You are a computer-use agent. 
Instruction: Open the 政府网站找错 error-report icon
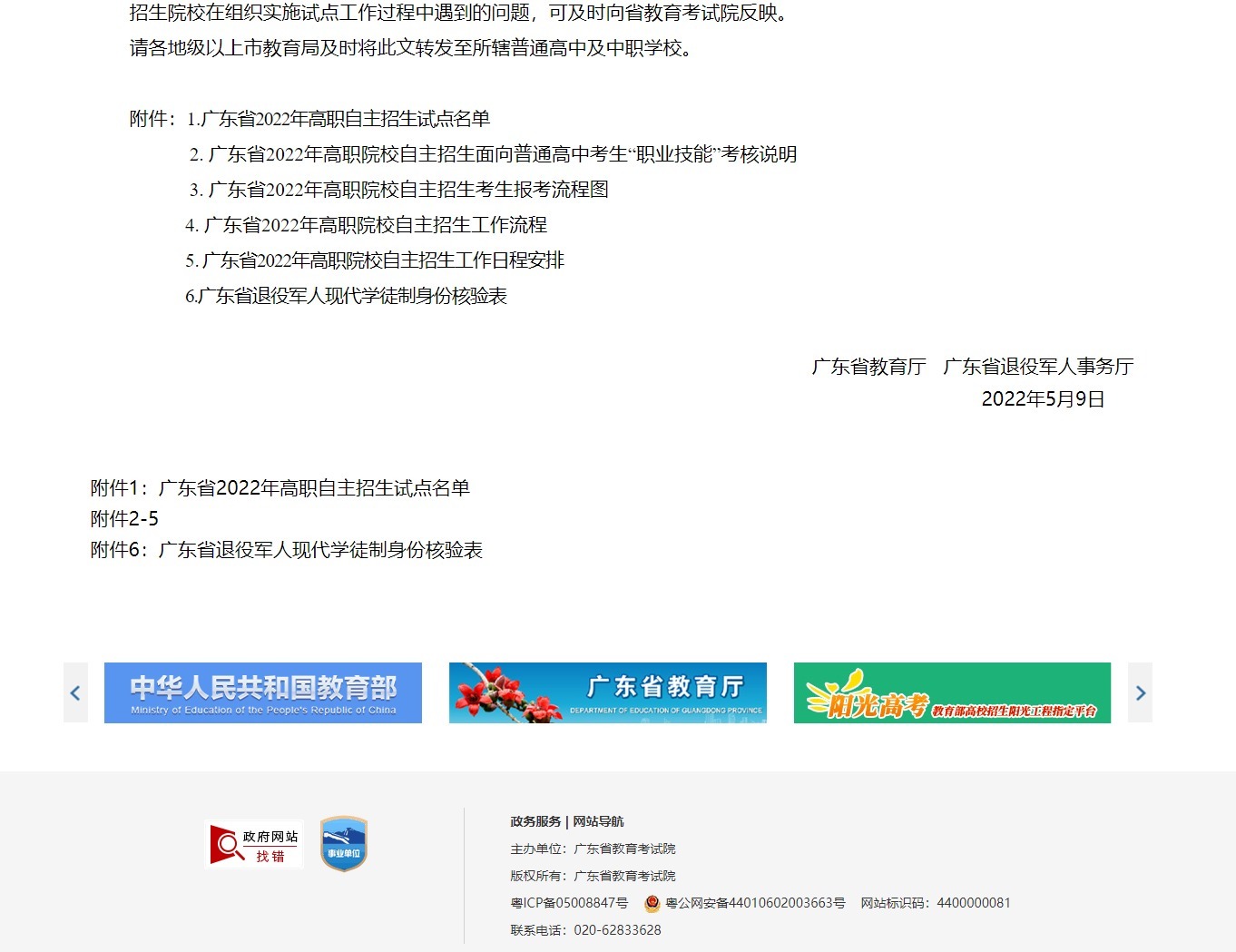coord(254,845)
